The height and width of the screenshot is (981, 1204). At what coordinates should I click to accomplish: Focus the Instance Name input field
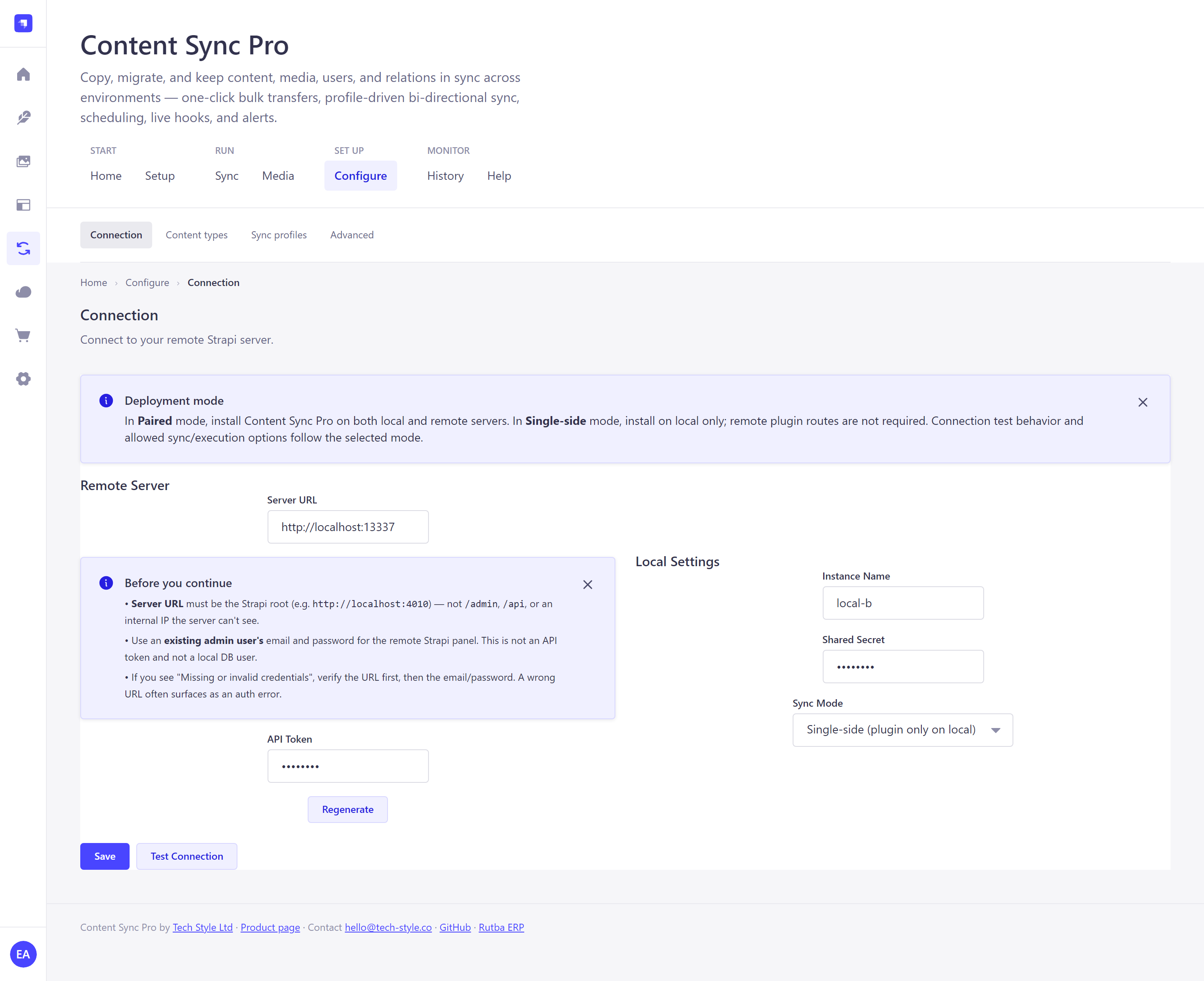pyautogui.click(x=902, y=603)
